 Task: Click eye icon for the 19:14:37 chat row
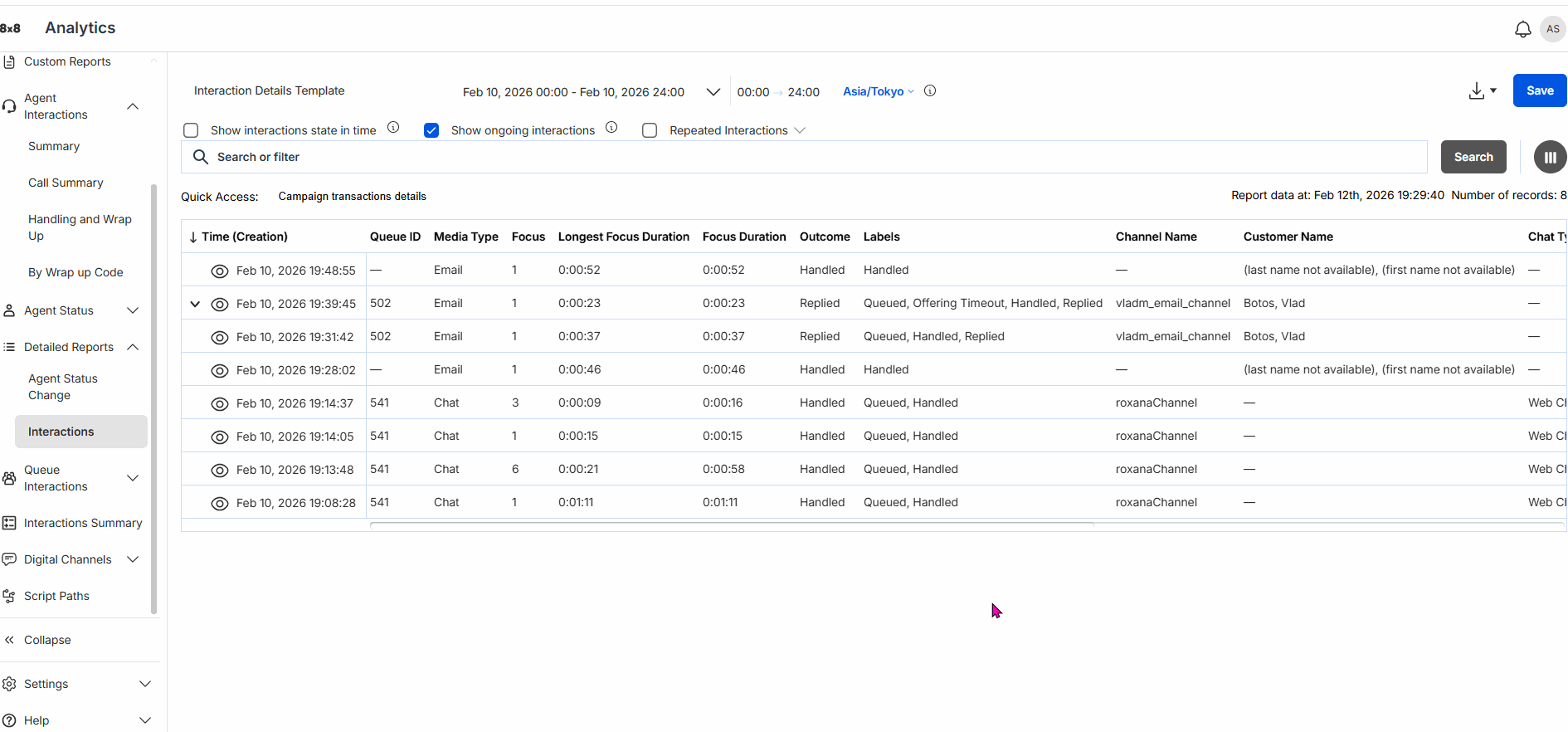coord(220,403)
